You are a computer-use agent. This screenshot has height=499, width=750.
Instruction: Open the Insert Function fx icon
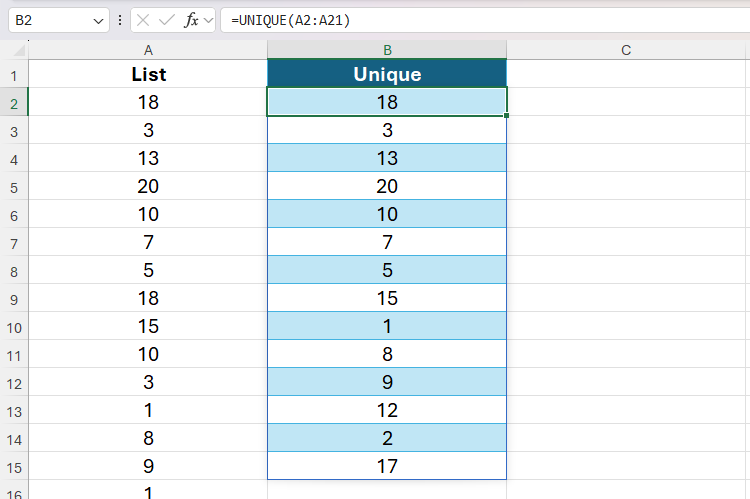click(x=190, y=20)
